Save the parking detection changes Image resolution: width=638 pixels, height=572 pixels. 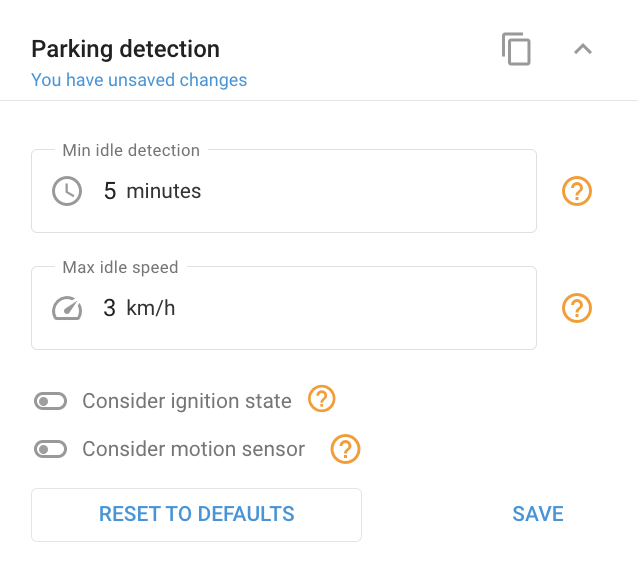point(538,514)
